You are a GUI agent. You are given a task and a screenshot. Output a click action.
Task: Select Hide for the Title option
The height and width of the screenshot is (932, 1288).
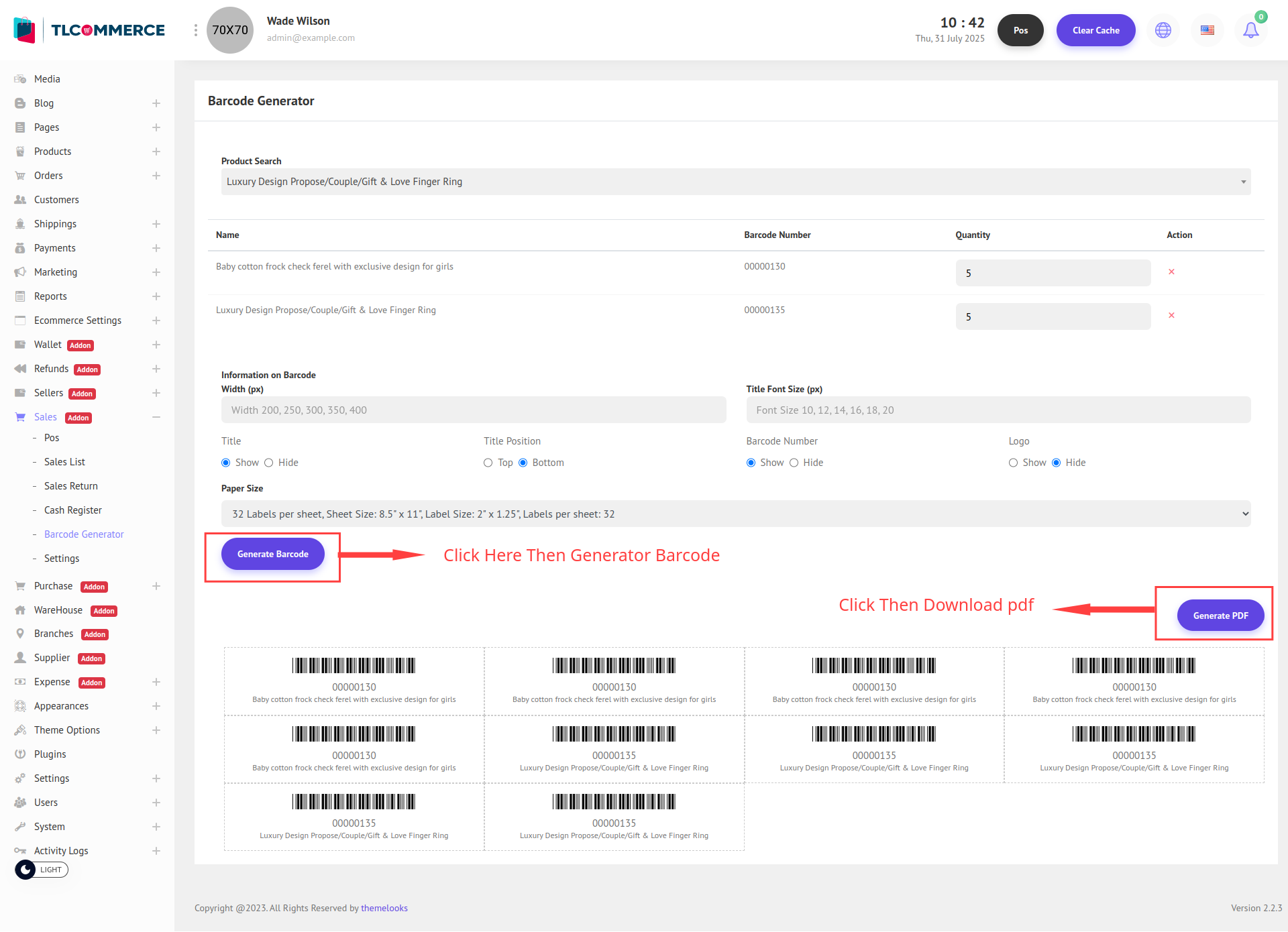pyautogui.click(x=269, y=463)
